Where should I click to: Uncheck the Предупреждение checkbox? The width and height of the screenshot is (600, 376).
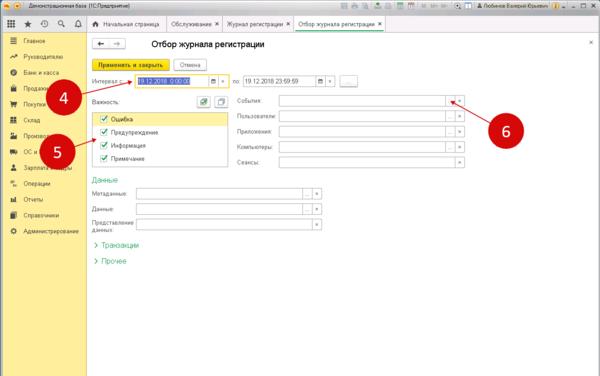pyautogui.click(x=104, y=132)
